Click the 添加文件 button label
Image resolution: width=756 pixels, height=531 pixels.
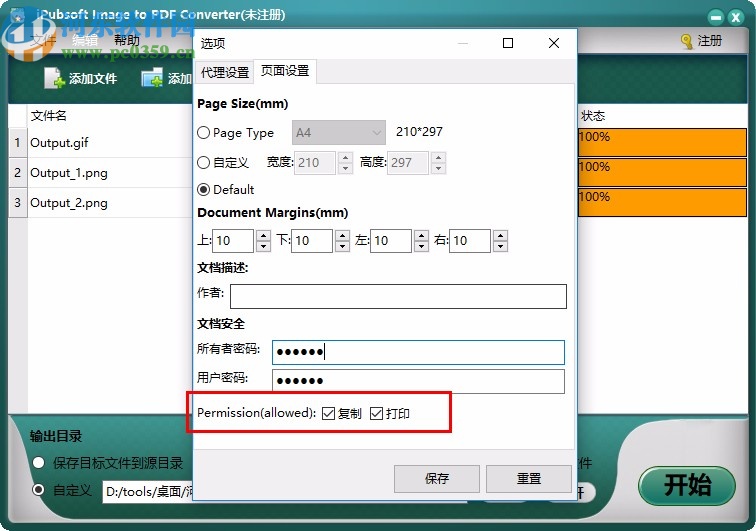point(93,78)
